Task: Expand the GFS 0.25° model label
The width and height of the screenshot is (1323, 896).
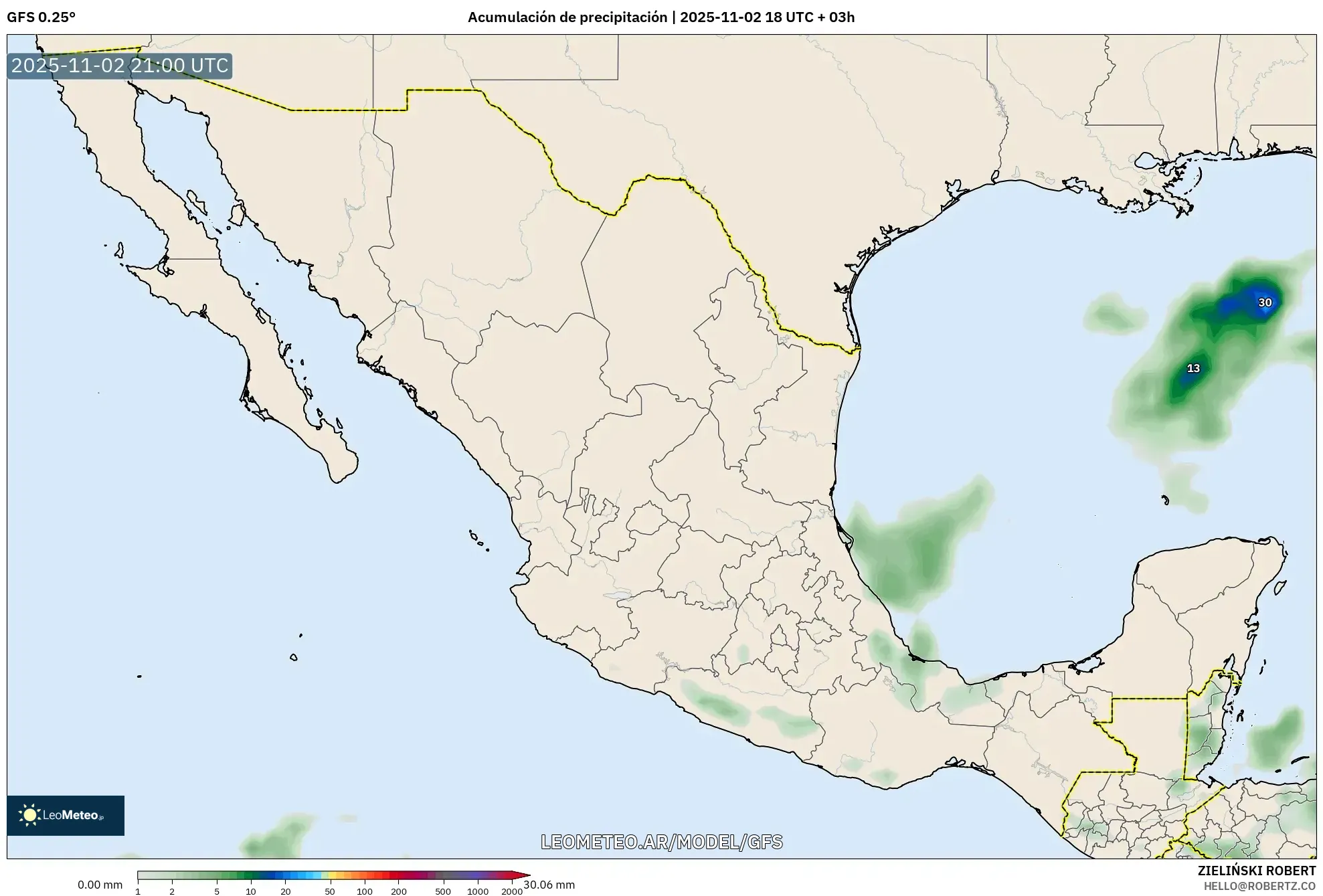Action: coord(40,18)
